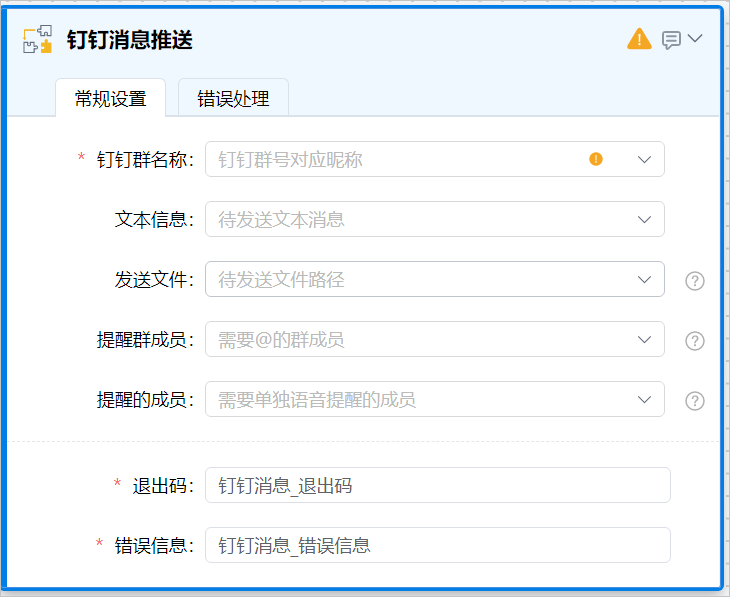Expand the 提醒的成员 dropdown arrow
Viewport: 730px width, 597px height.
pyautogui.click(x=644, y=400)
